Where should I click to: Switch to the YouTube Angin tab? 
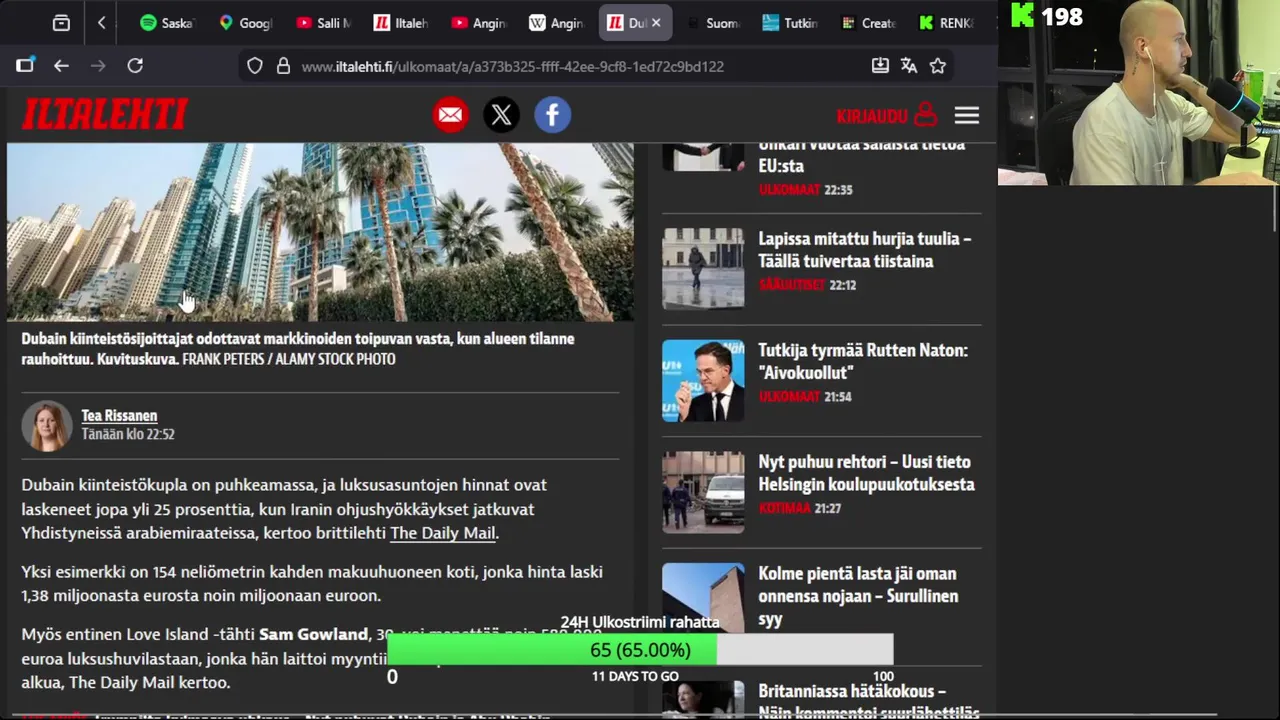pyautogui.click(x=478, y=23)
